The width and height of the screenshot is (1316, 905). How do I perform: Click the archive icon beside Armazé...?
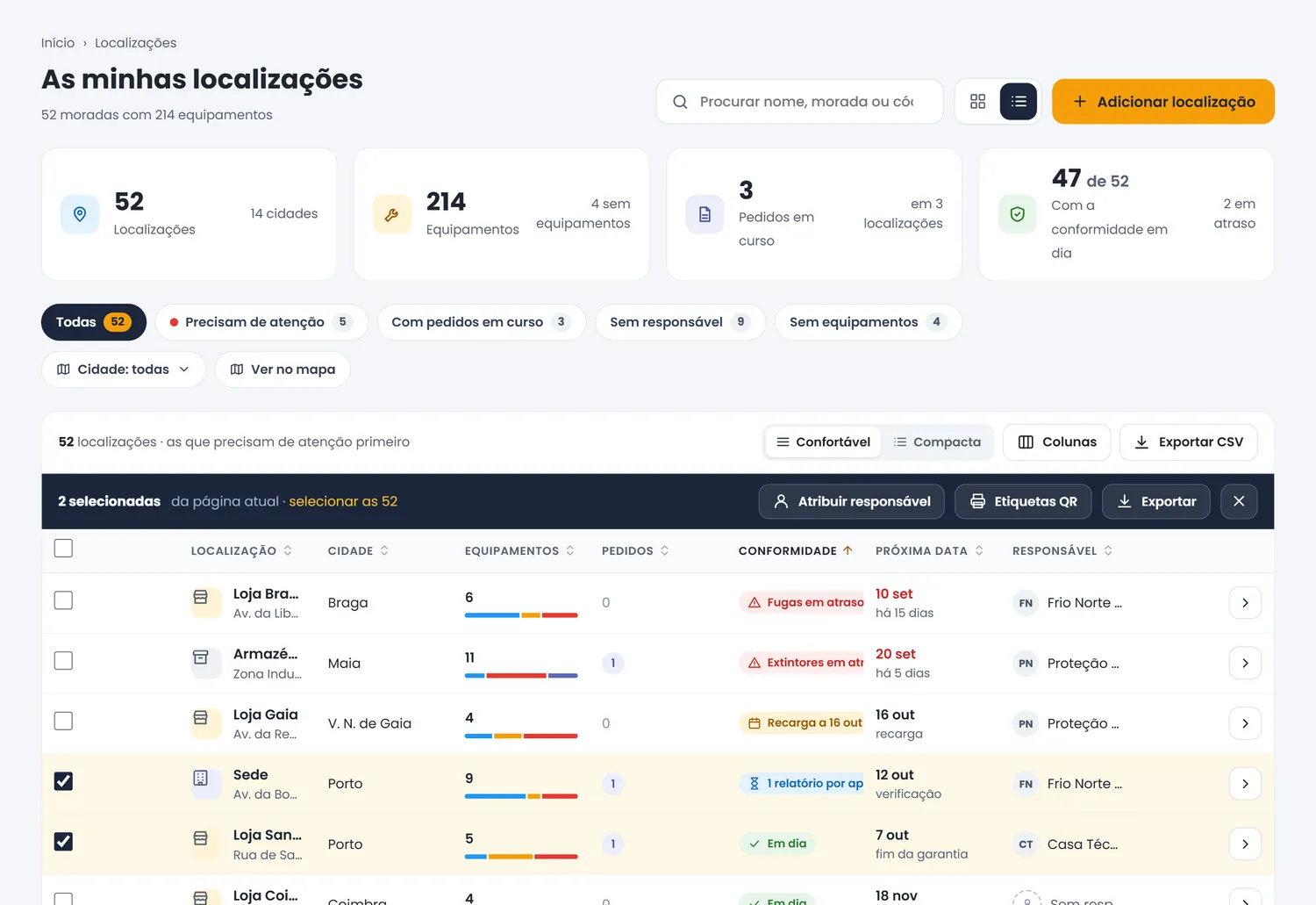201,657
